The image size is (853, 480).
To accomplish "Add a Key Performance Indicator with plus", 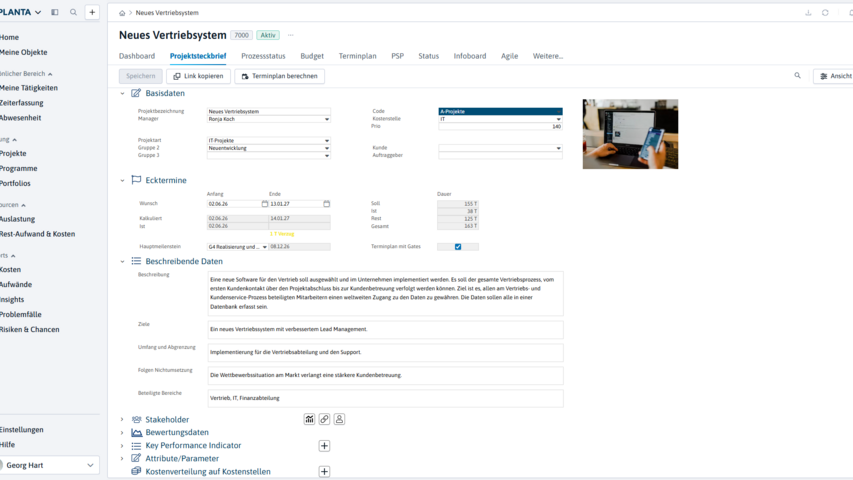I will coord(324,446).
